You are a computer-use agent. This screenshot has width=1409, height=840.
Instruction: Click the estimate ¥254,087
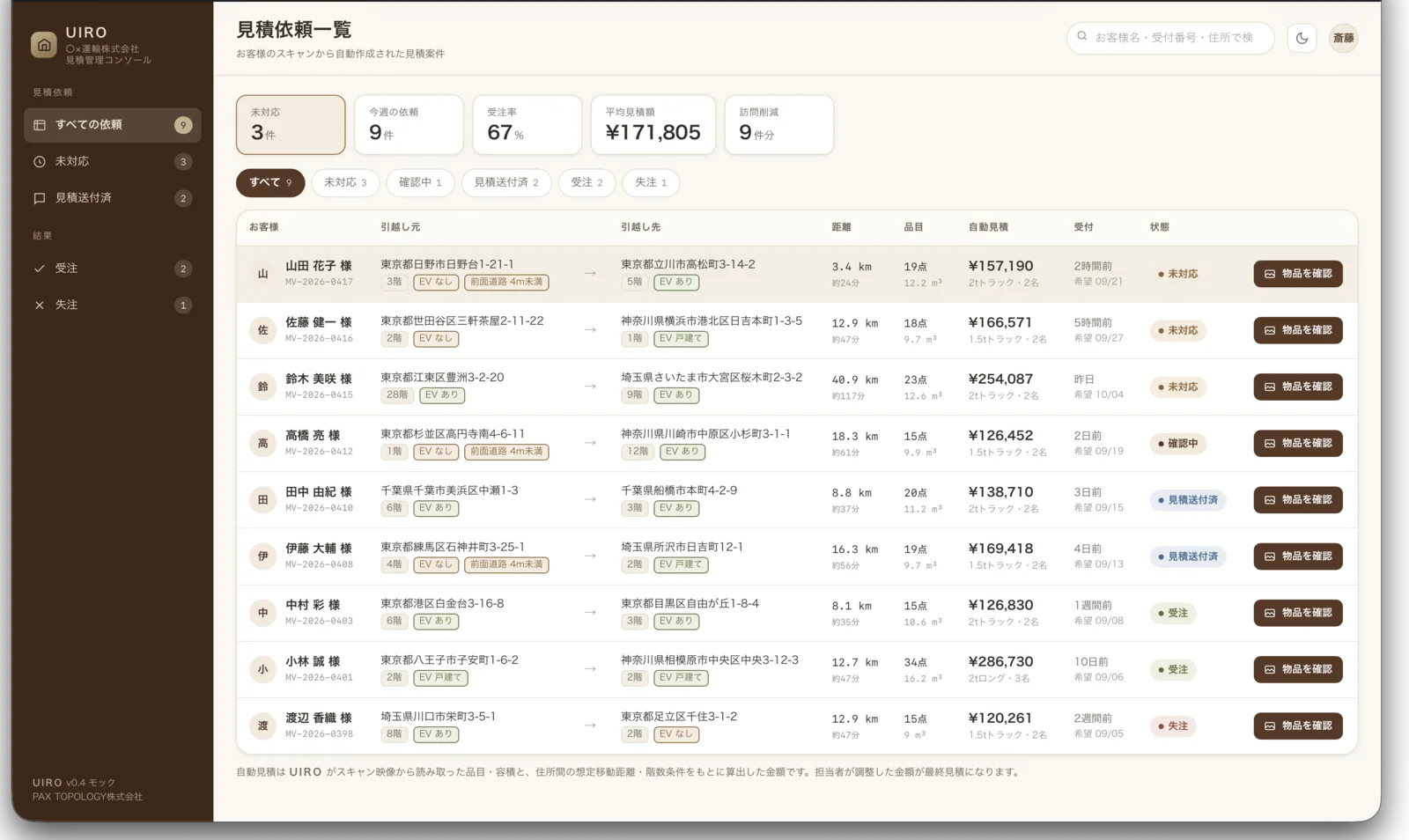point(1000,379)
